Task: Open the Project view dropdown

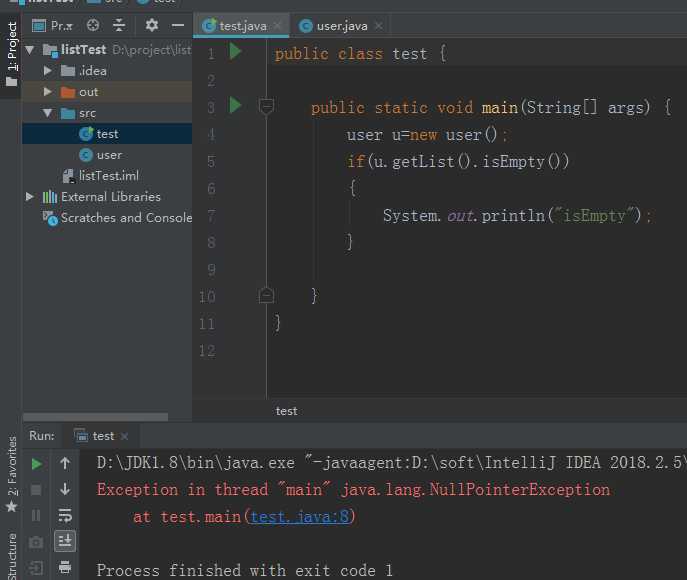Action: (52, 26)
